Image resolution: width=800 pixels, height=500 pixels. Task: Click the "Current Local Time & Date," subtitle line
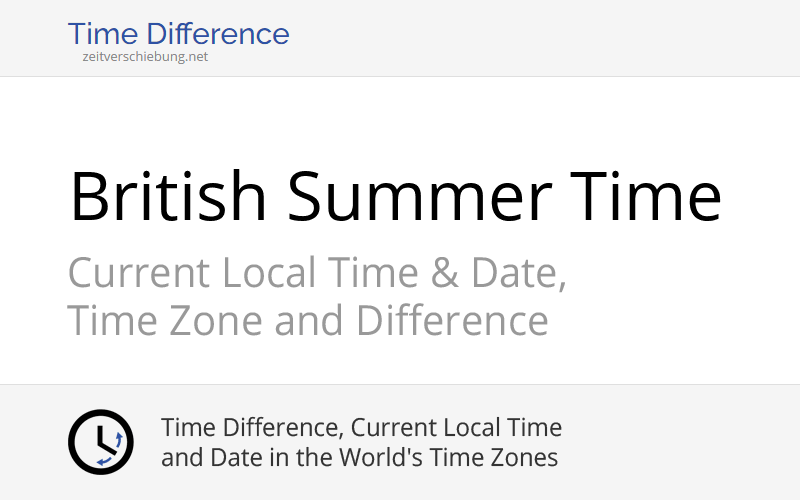(317, 273)
